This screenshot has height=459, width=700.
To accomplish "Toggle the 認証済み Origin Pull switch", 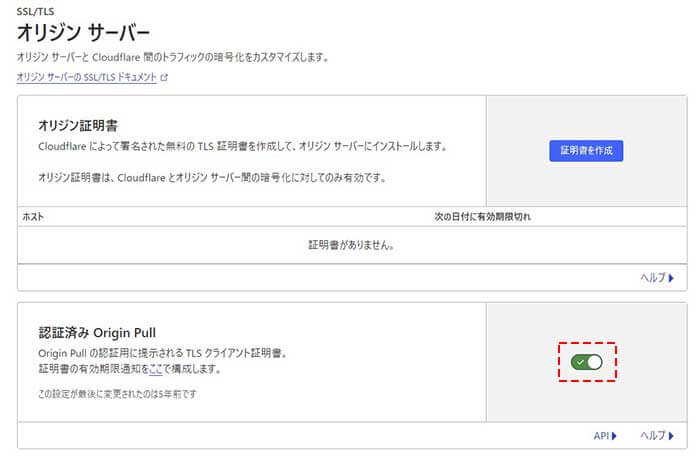I will tap(587, 362).
